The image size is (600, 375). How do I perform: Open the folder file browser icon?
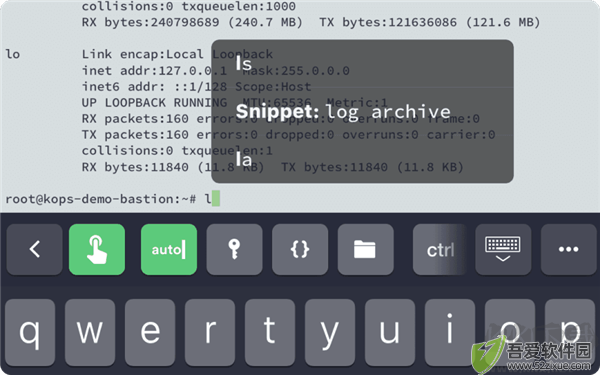(365, 249)
